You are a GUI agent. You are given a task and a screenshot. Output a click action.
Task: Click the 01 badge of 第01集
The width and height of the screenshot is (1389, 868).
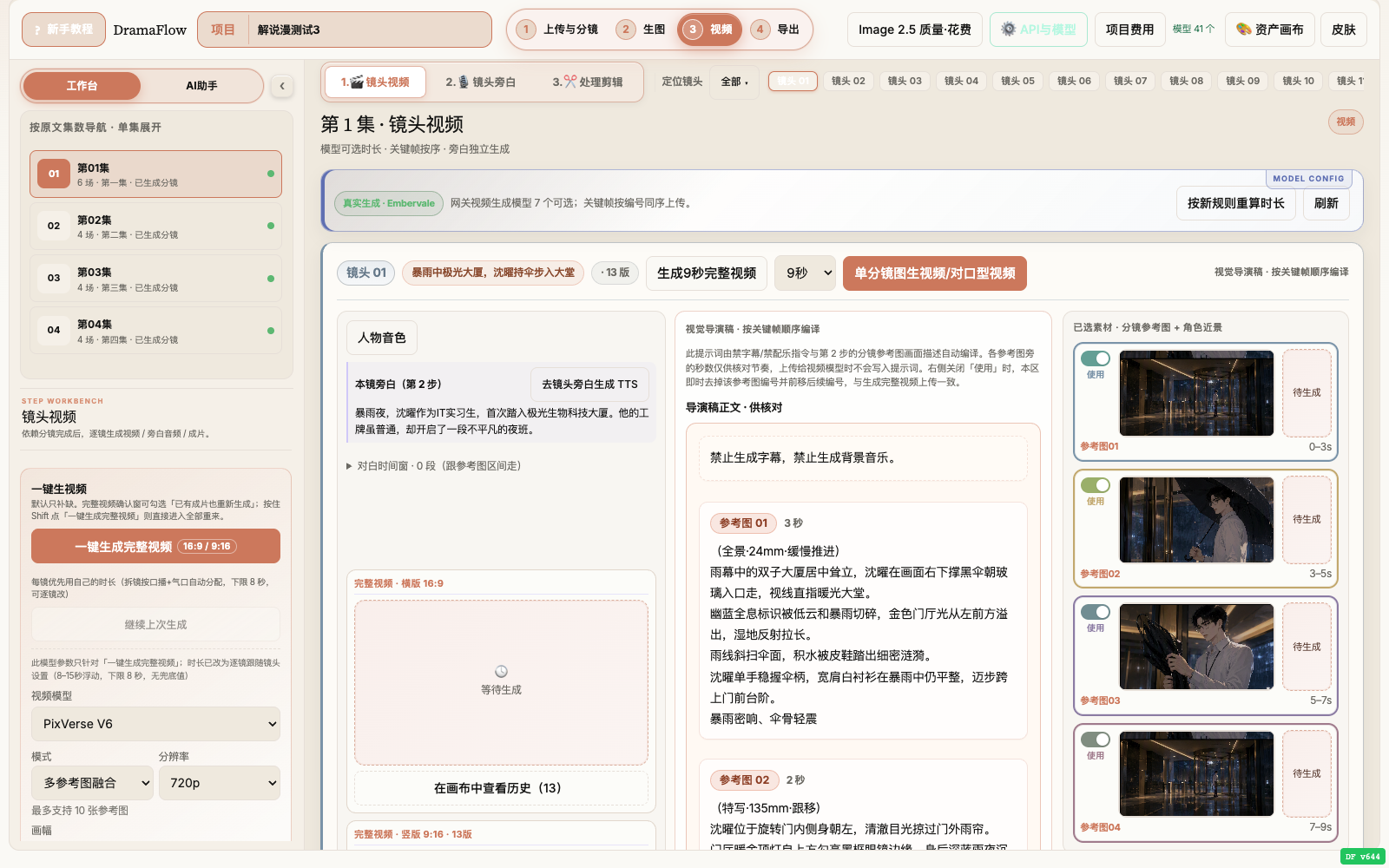54,174
